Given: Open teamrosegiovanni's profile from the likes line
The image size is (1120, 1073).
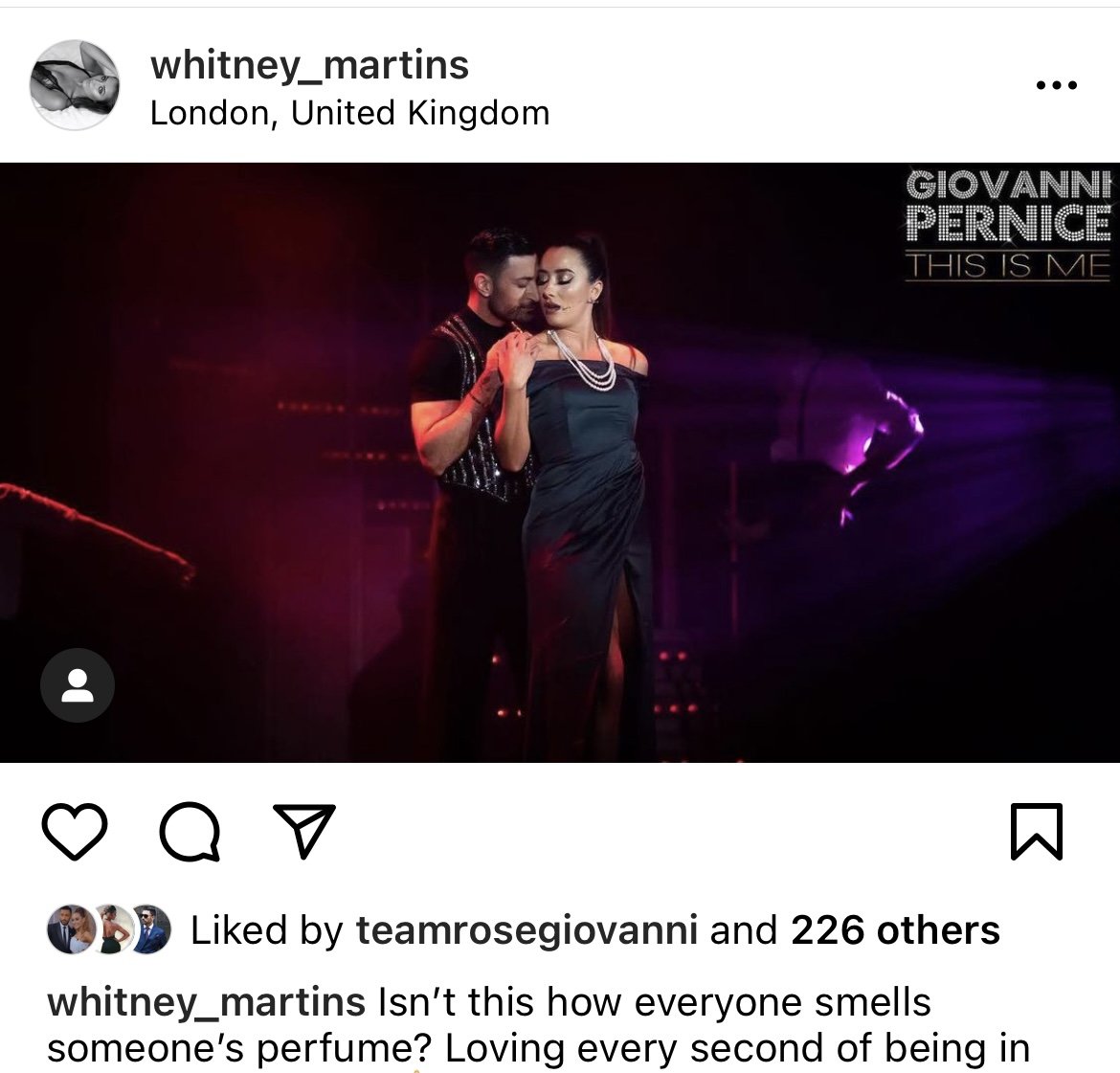Looking at the screenshot, I should click(526, 930).
